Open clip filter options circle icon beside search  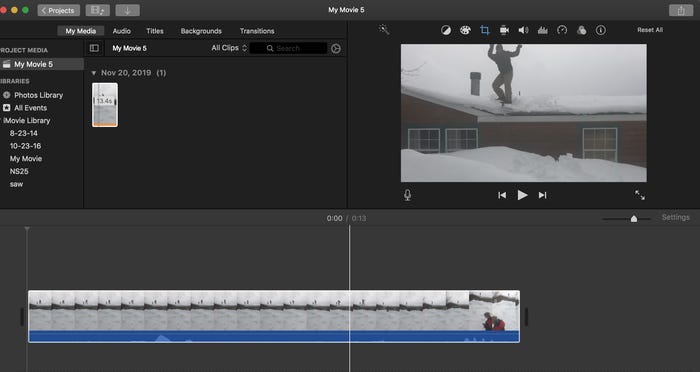336,48
